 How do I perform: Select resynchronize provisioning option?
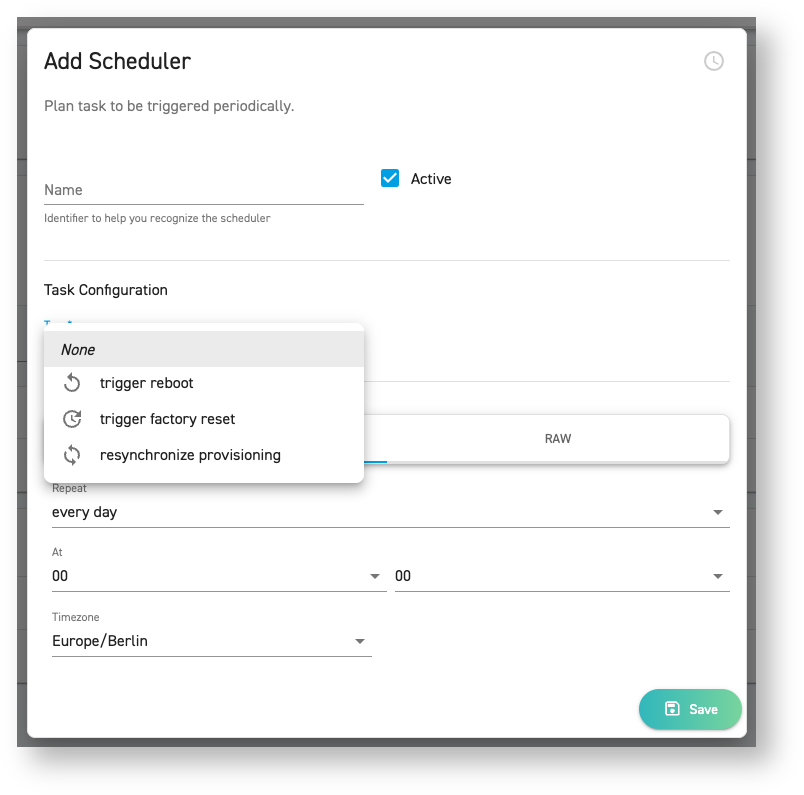(190, 455)
